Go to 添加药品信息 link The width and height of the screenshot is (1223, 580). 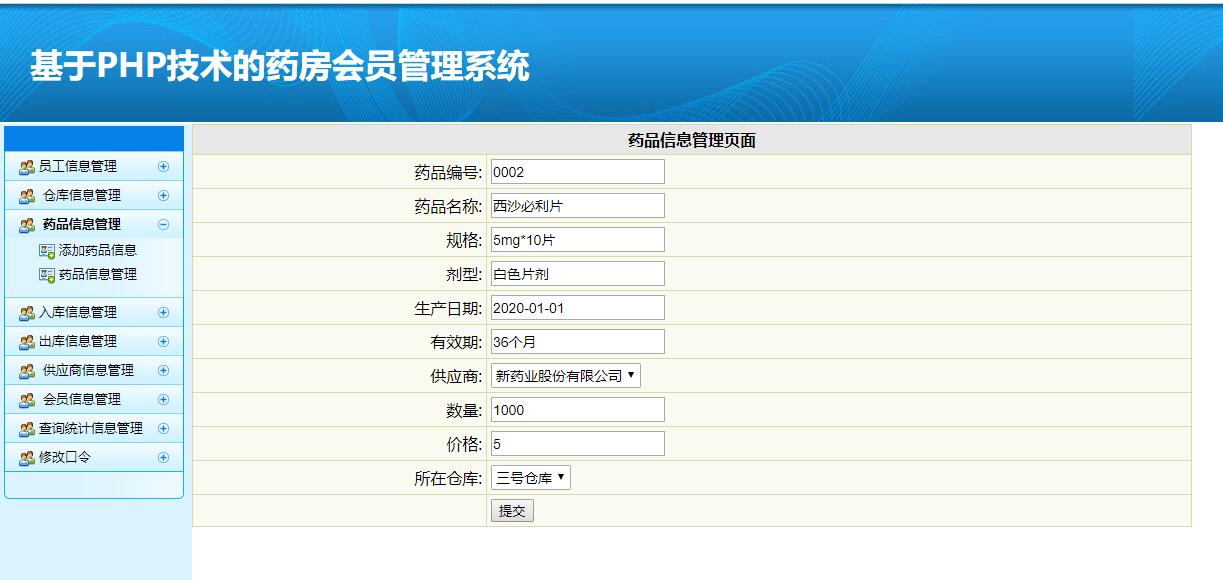pyautogui.click(x=98, y=251)
